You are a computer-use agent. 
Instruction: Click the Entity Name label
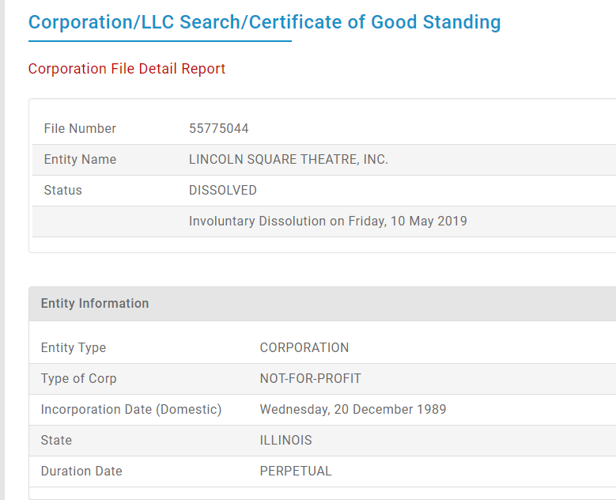pyautogui.click(x=80, y=159)
